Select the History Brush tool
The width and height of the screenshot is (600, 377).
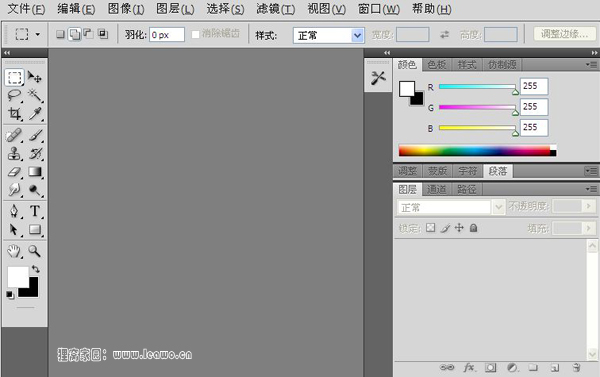click(35, 153)
